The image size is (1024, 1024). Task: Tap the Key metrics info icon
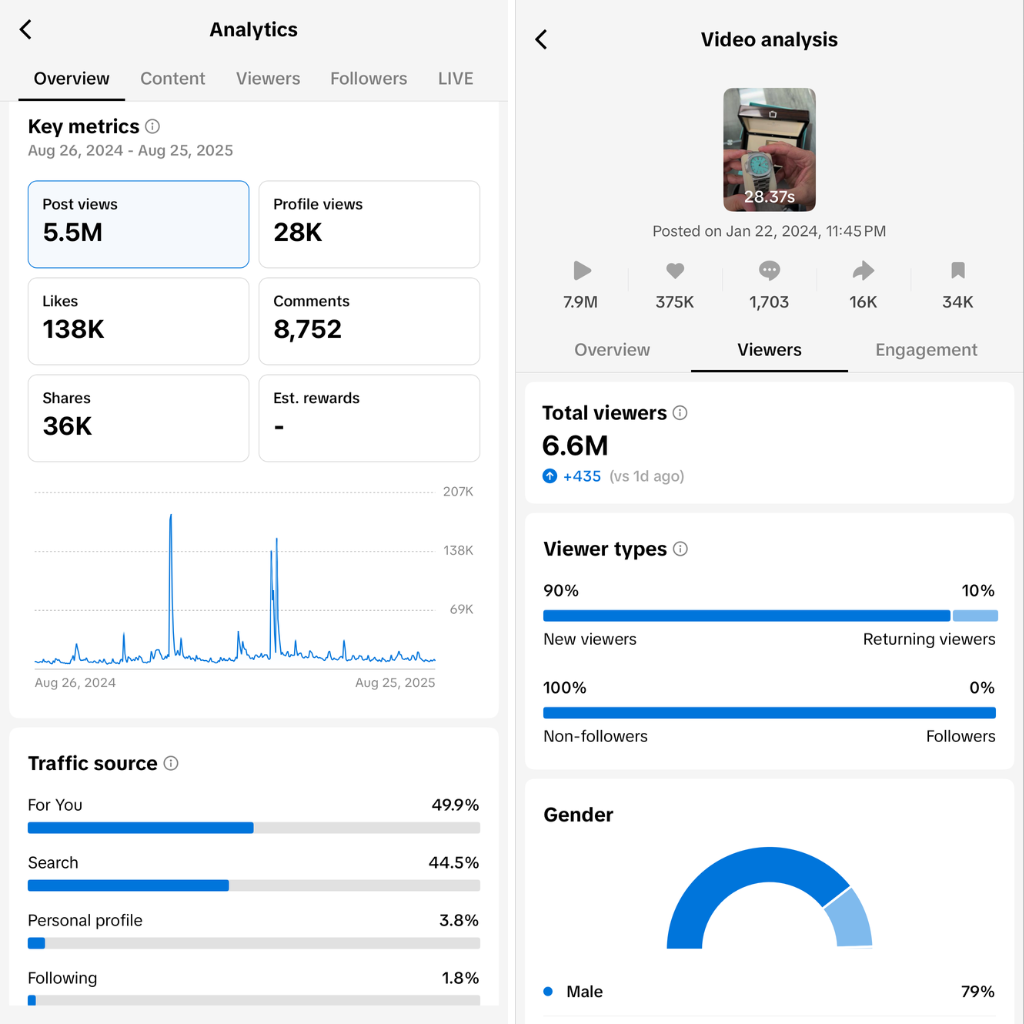coord(152,127)
